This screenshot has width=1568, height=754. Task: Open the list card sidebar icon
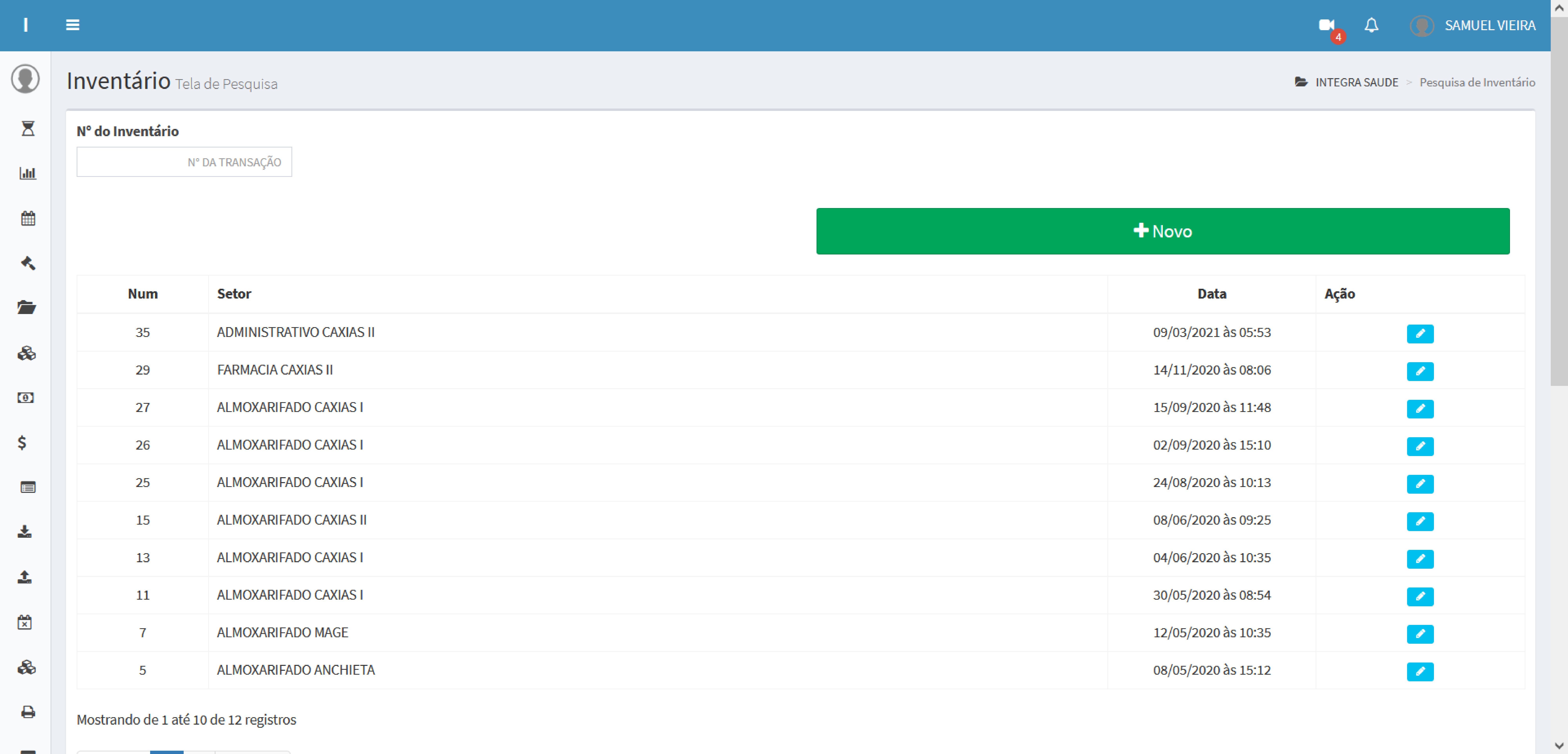28,487
